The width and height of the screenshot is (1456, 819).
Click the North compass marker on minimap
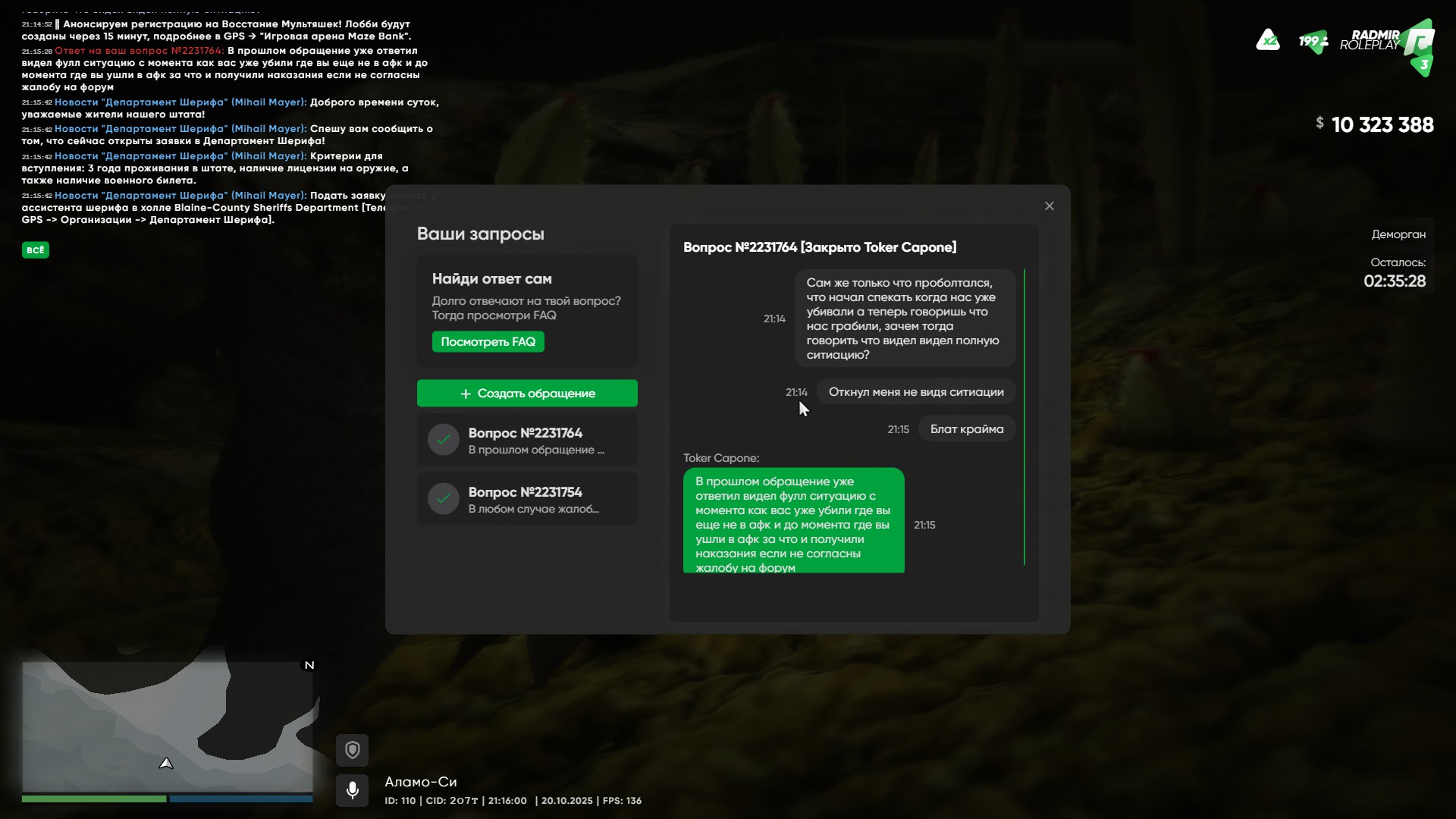tap(309, 665)
